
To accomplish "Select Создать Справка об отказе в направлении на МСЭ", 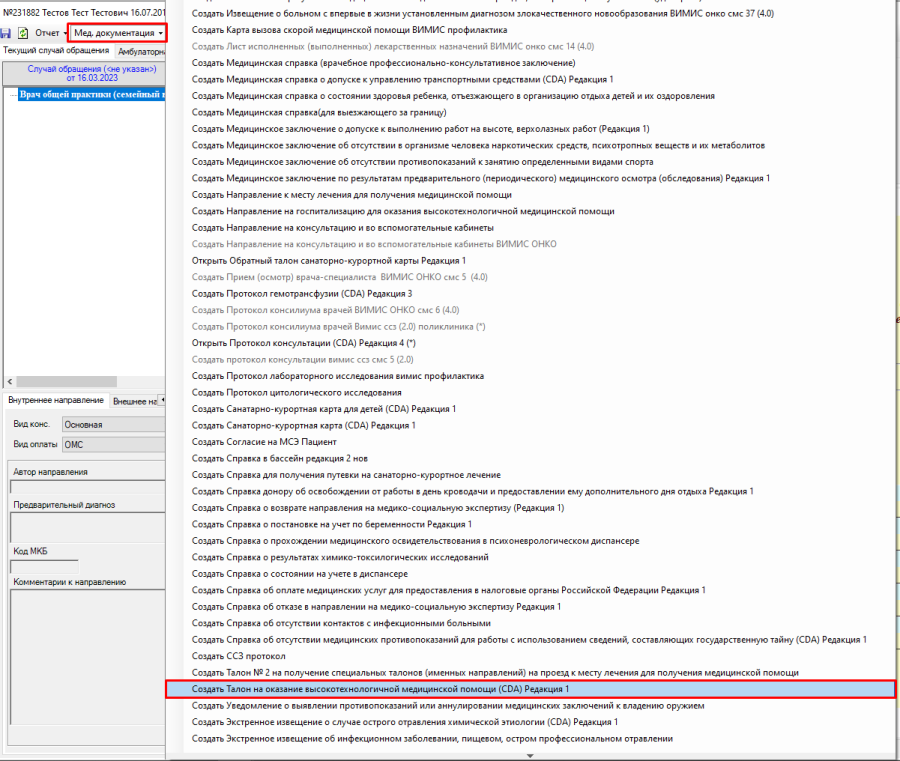I will click(x=376, y=607).
